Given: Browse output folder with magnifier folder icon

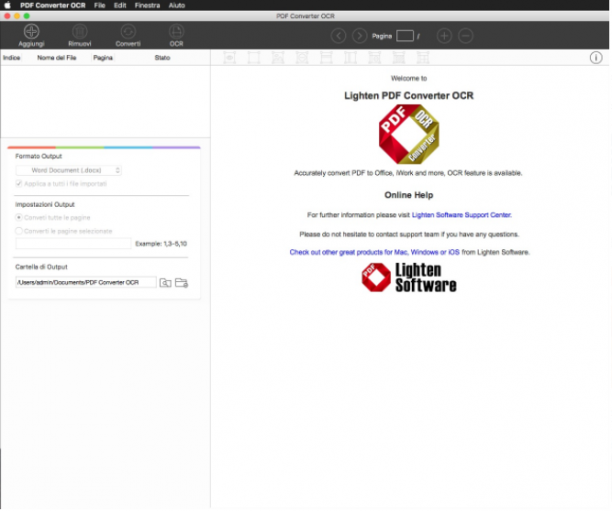Looking at the screenshot, I should (165, 283).
